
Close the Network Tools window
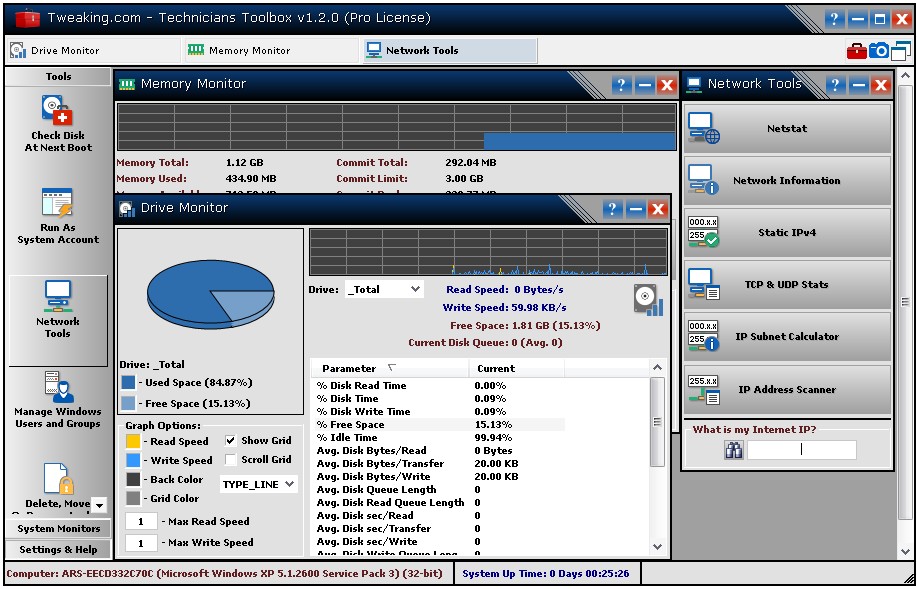[881, 85]
